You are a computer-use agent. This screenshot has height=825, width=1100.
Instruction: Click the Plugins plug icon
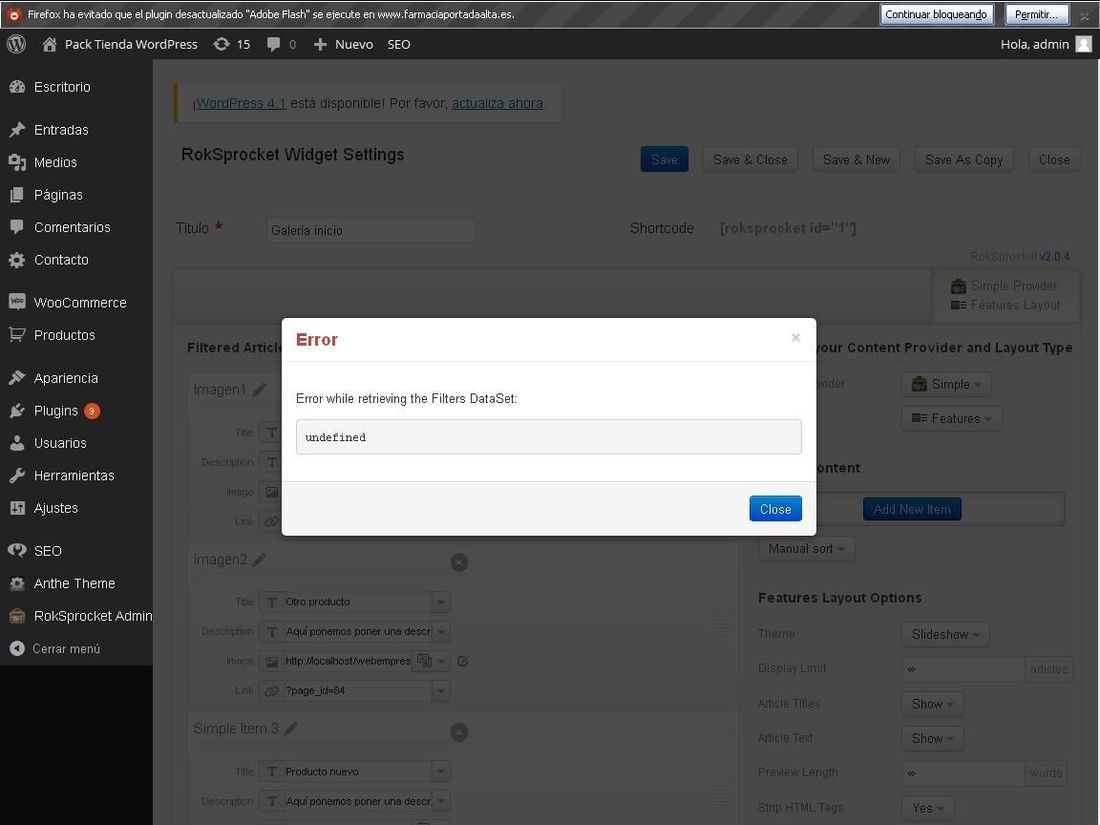tap(17, 410)
